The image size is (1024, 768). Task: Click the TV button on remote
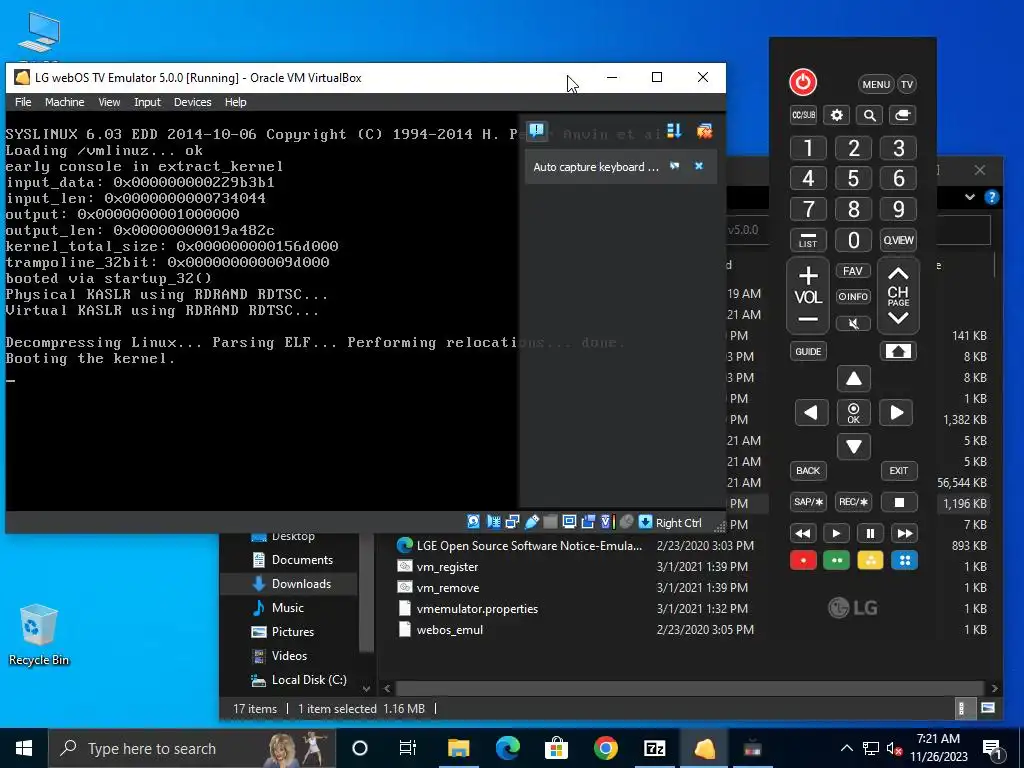click(907, 84)
